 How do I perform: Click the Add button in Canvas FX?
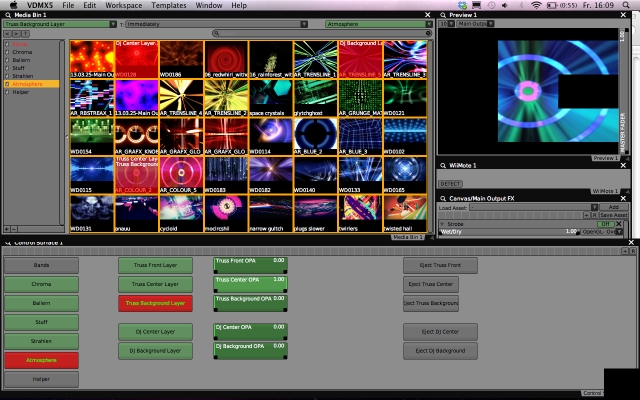pos(613,207)
